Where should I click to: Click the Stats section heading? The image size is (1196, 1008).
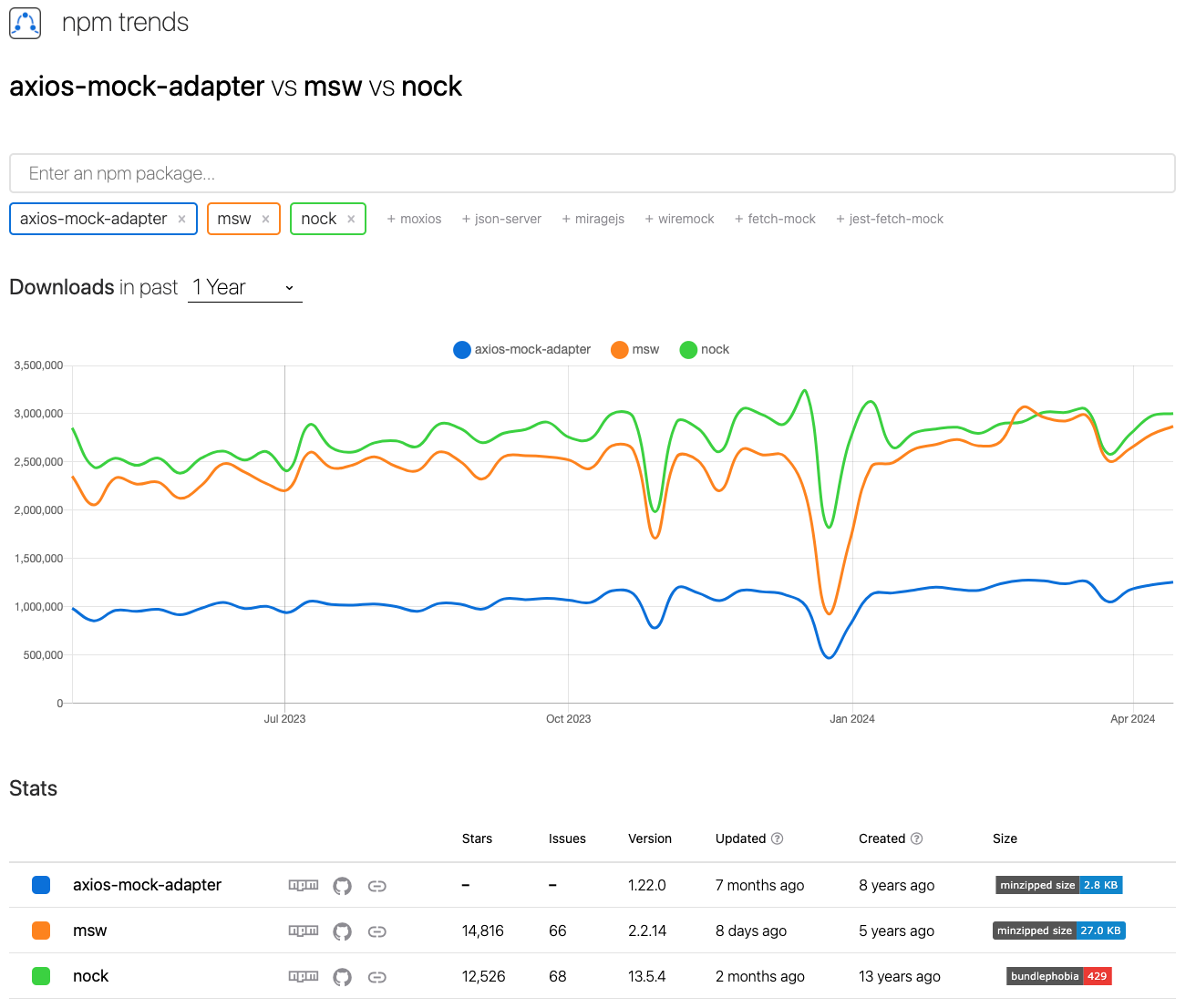pos(34,788)
